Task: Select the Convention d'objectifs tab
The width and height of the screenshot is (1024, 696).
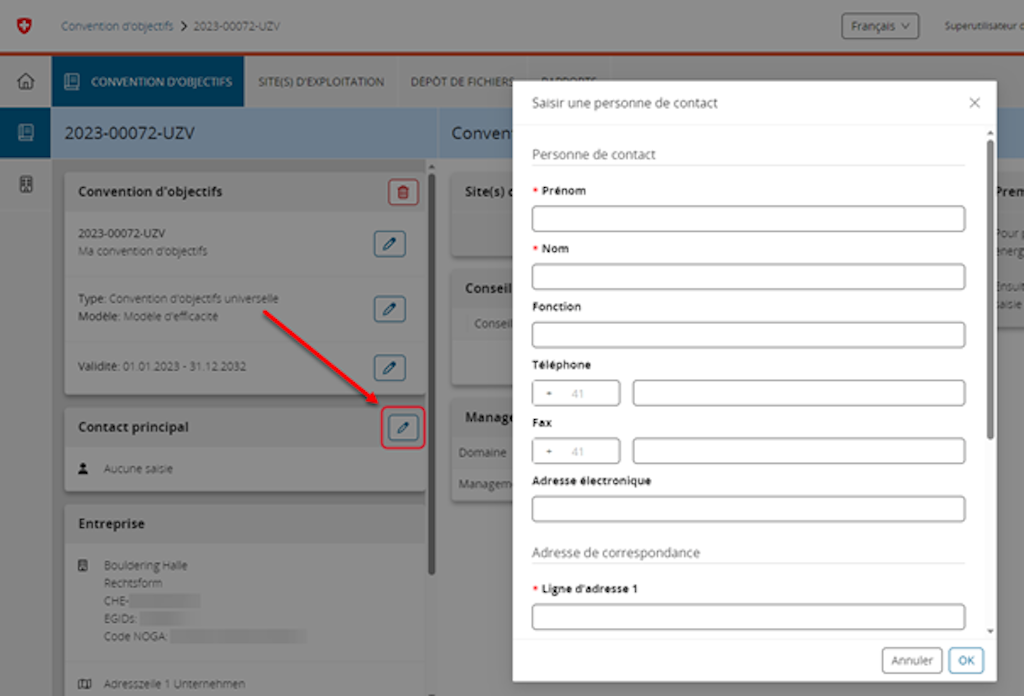Action: click(148, 82)
